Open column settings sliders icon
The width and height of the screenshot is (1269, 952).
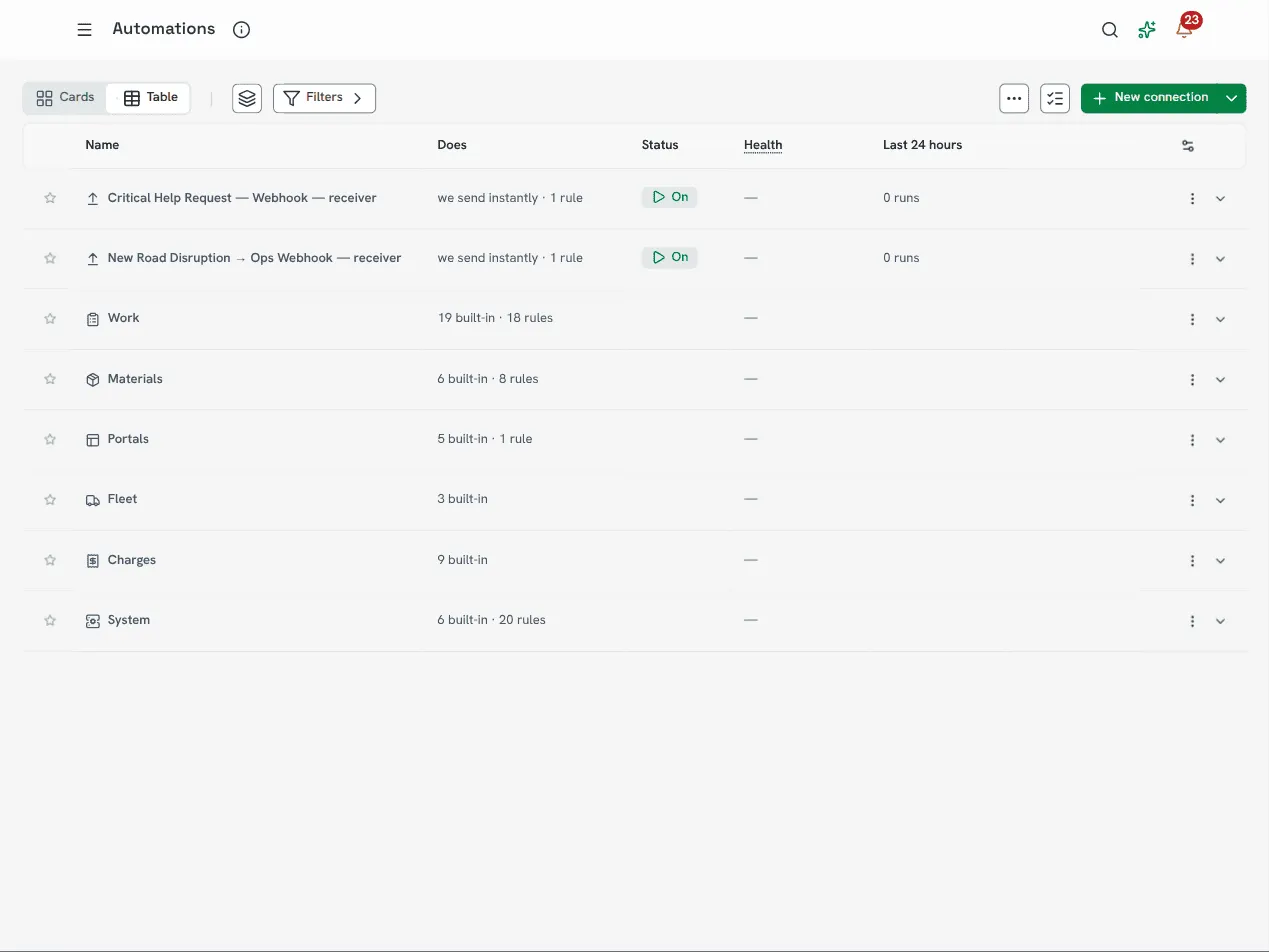click(1188, 146)
